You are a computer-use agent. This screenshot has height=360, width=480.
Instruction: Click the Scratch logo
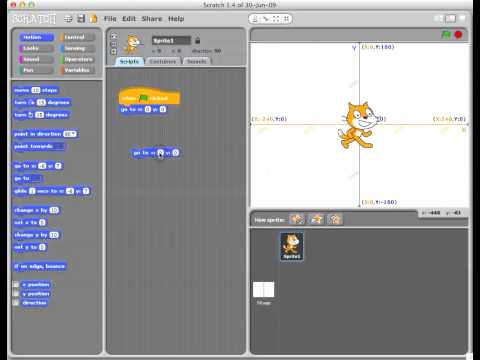click(x=34, y=19)
